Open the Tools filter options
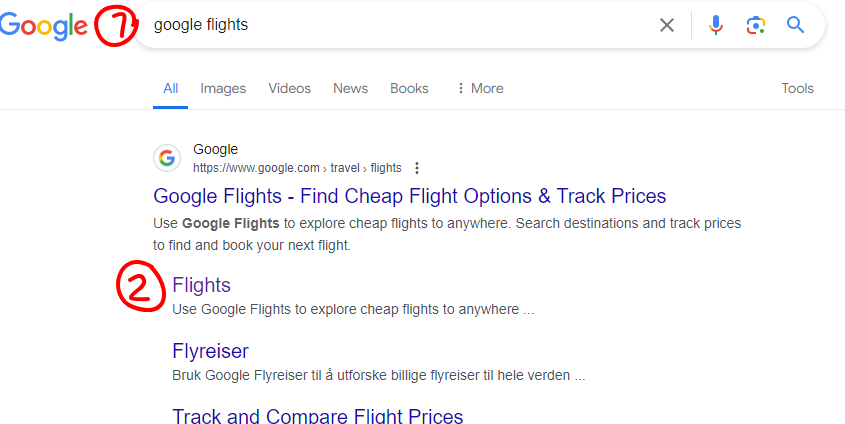 (798, 88)
